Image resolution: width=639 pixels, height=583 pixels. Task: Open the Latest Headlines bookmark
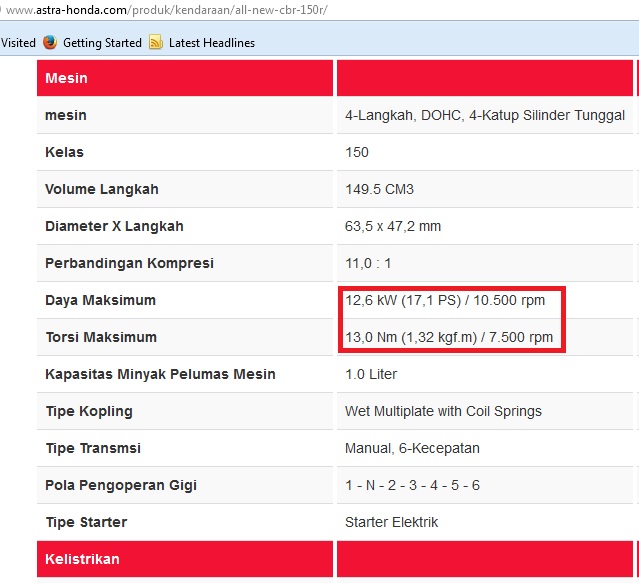tap(211, 43)
